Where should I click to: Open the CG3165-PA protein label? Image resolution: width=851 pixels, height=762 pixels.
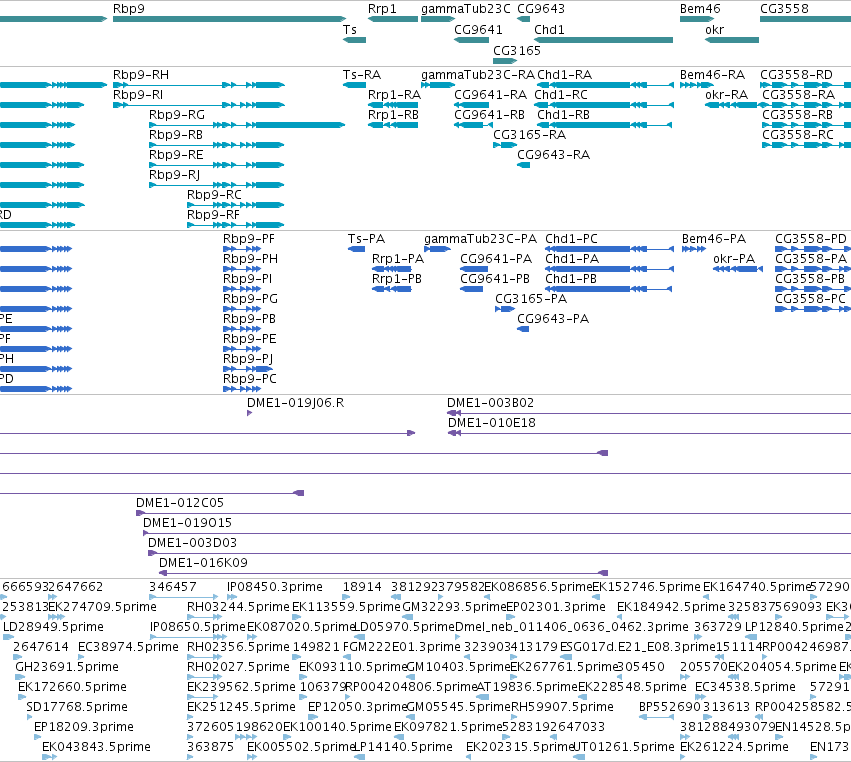click(x=531, y=299)
